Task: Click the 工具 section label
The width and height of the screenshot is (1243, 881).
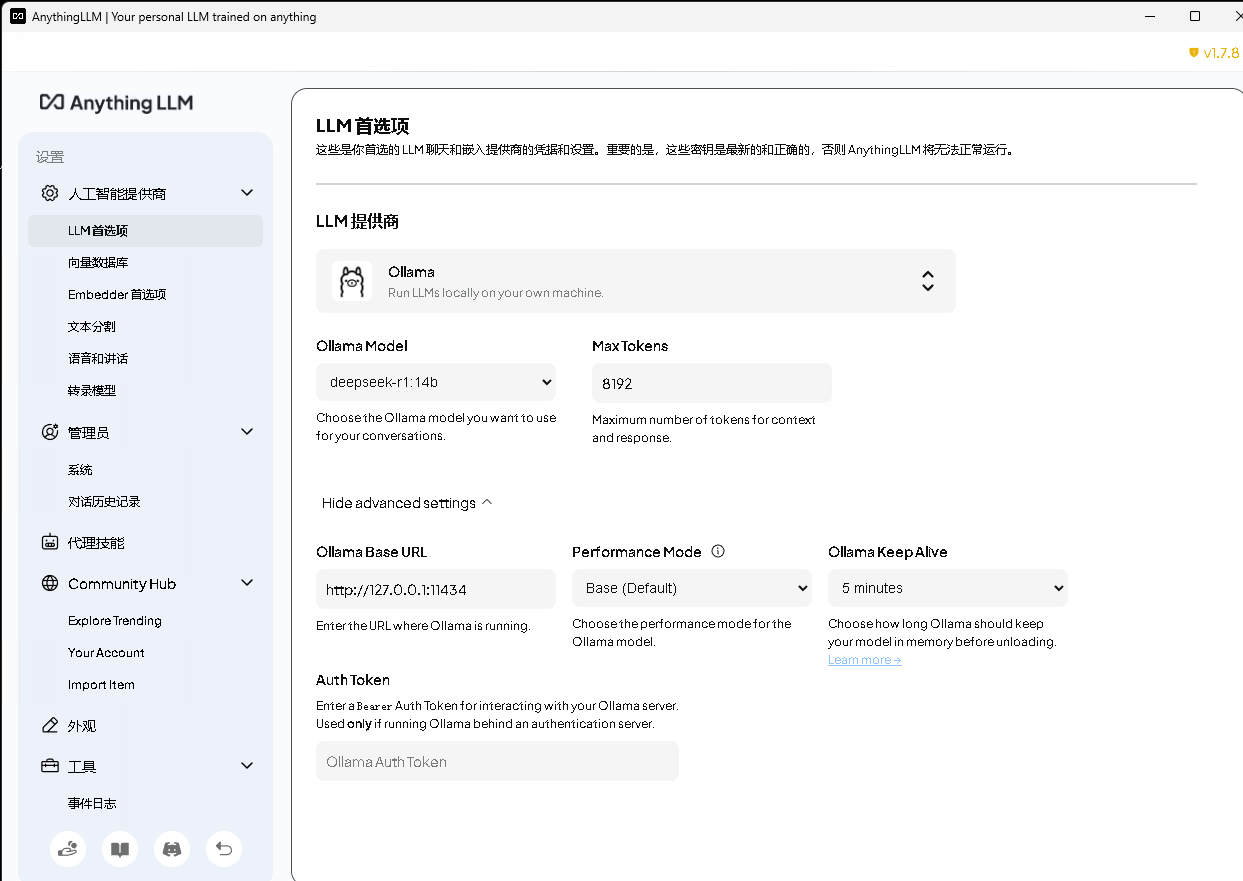Action: [82, 766]
